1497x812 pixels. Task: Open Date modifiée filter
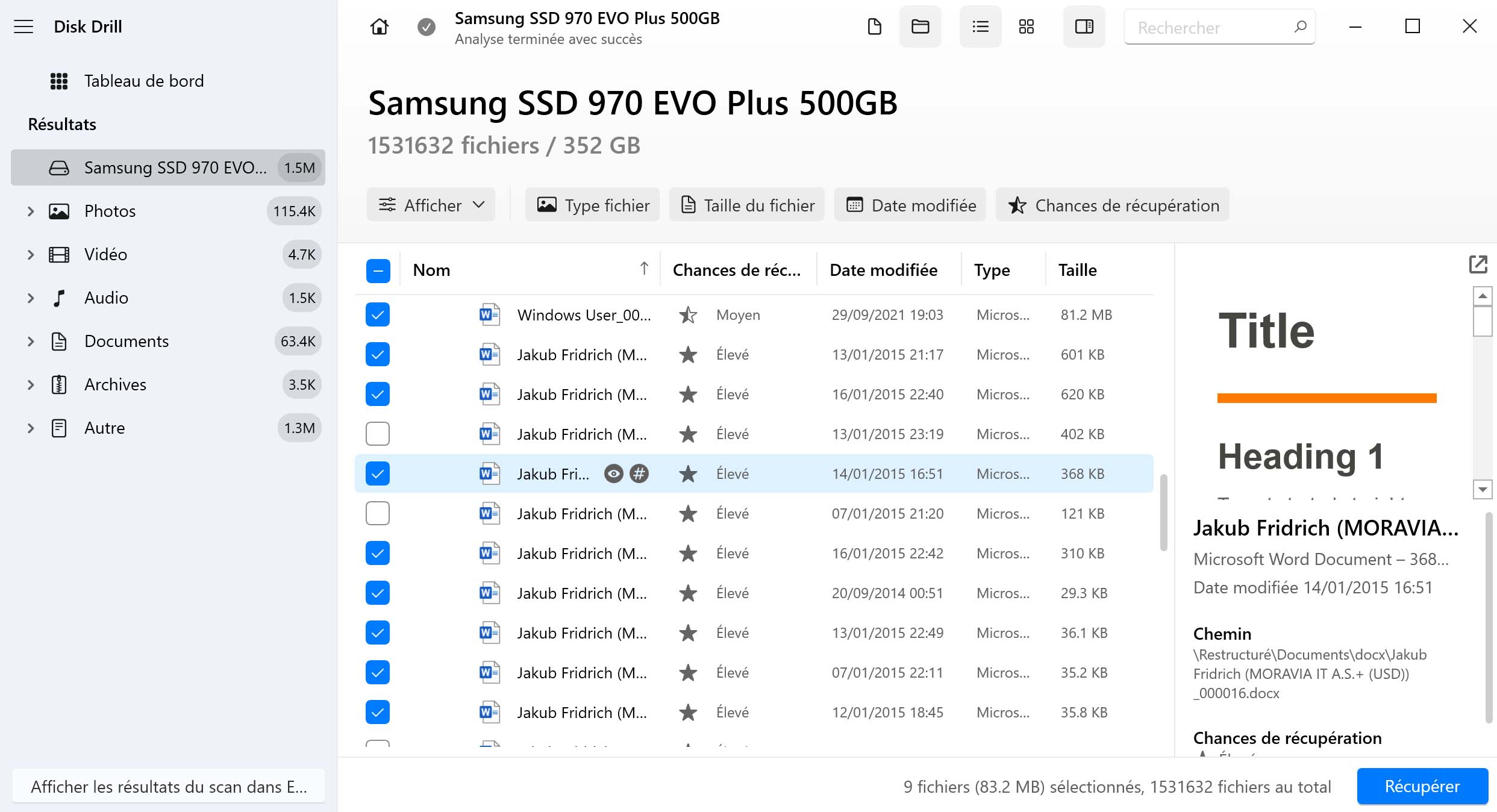click(x=910, y=205)
